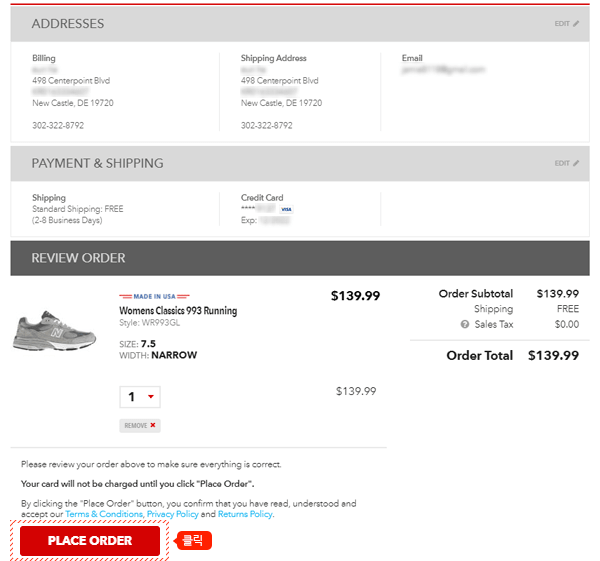
Task: Click the pencil Edit icon for Addresses
Action: click(576, 23)
